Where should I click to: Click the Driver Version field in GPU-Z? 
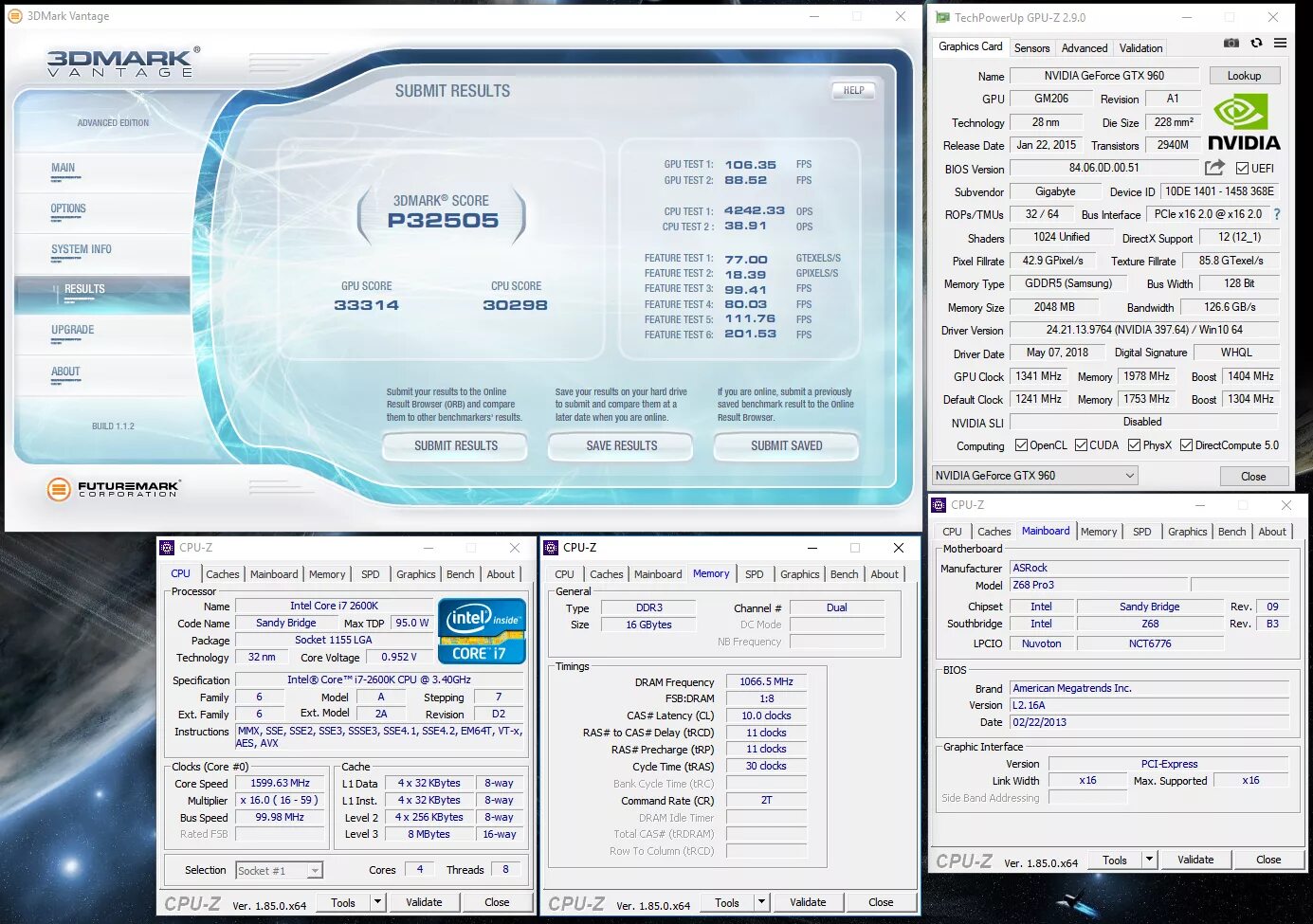click(1144, 330)
